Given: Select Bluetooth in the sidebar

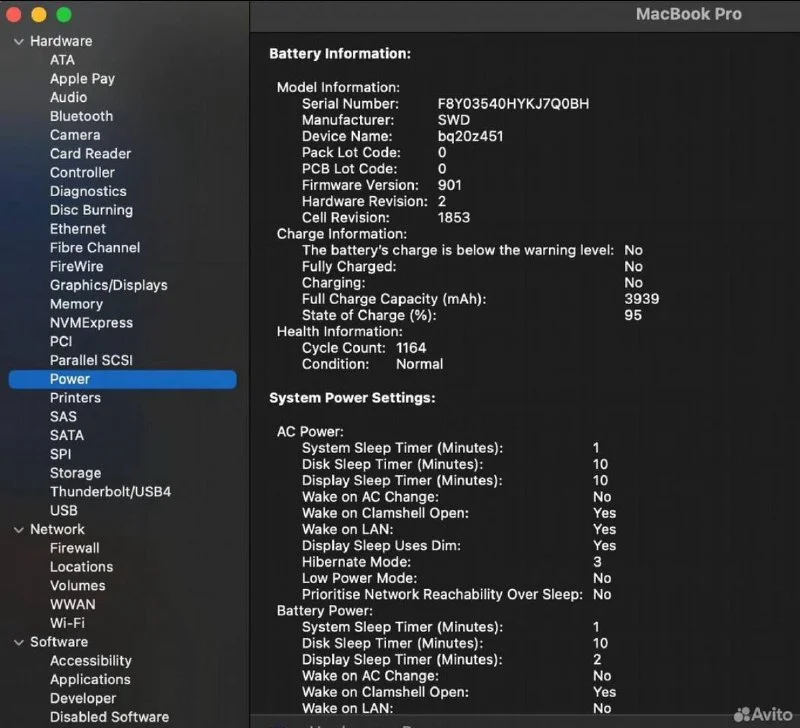Looking at the screenshot, I should click(x=81, y=116).
